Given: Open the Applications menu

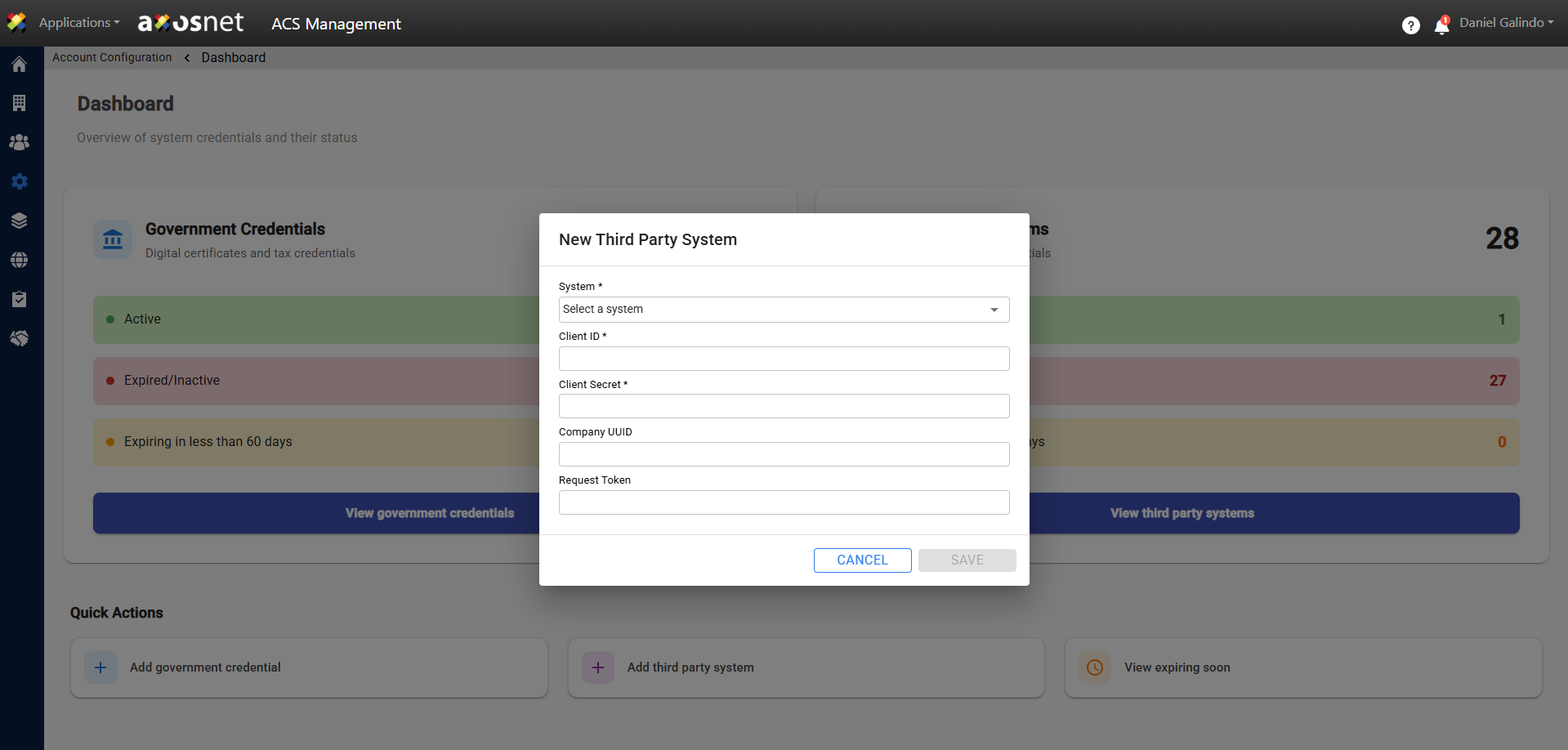Looking at the screenshot, I should coord(78,23).
